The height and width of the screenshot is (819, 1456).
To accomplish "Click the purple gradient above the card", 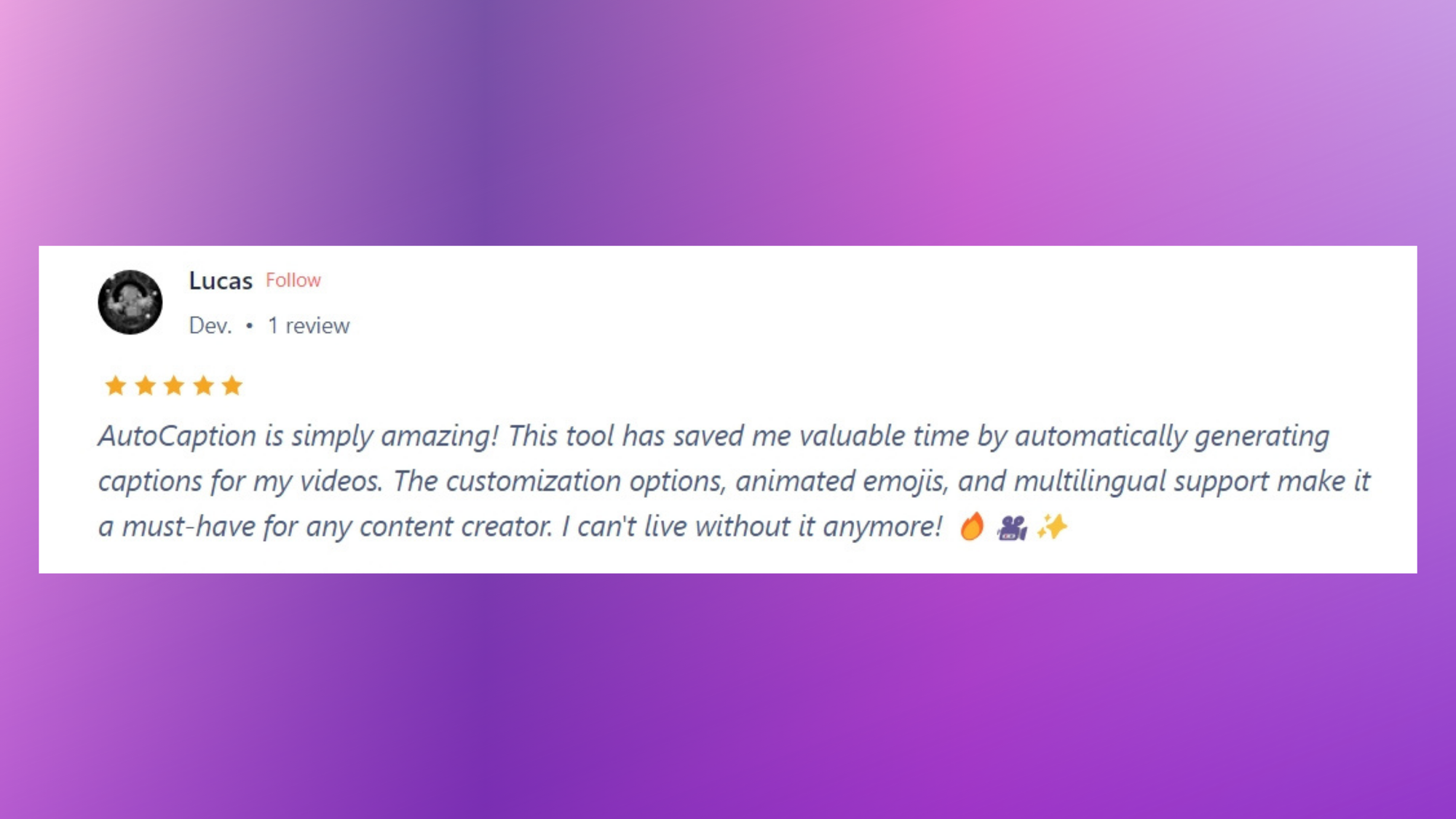I will tap(728, 122).
